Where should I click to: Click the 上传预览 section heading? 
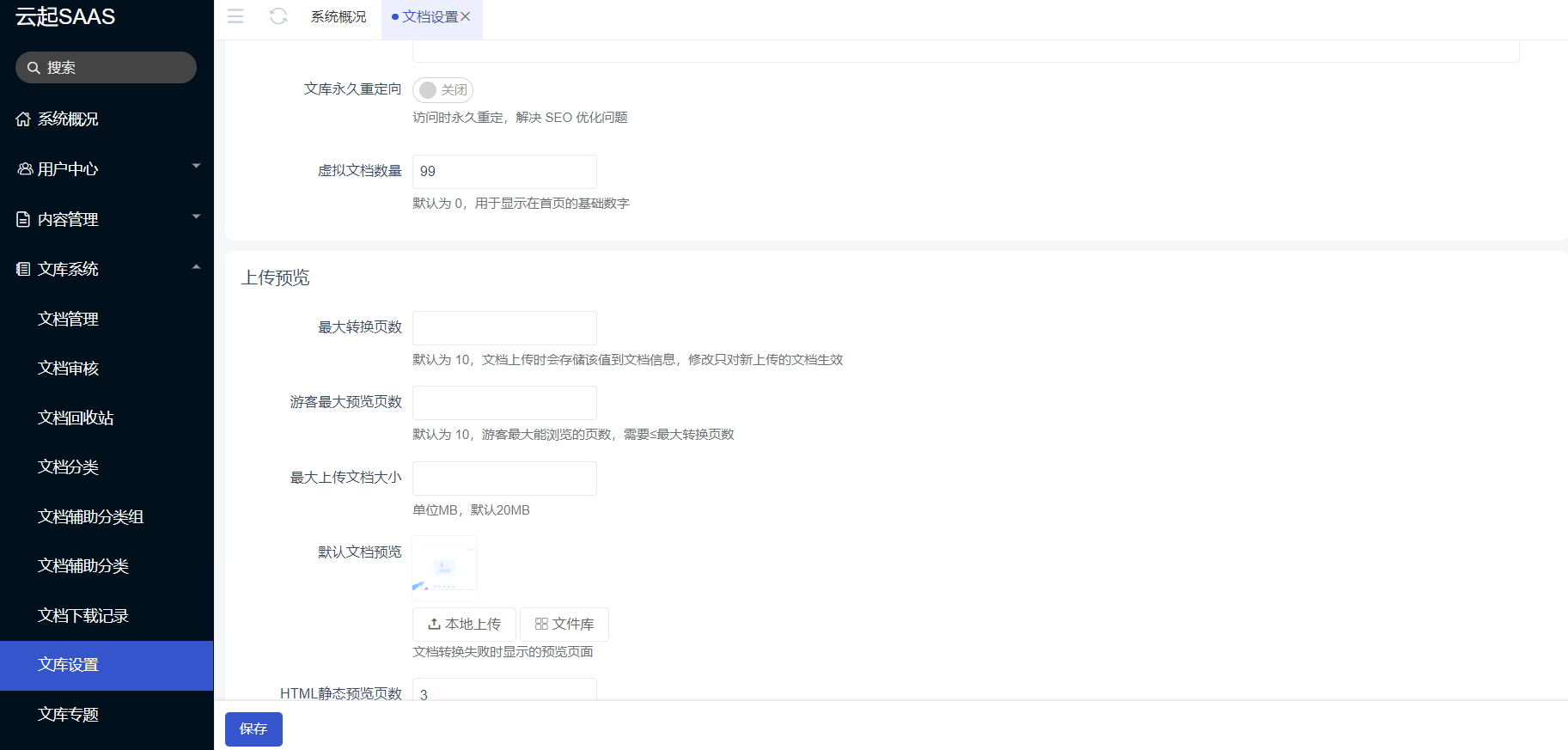(x=276, y=277)
